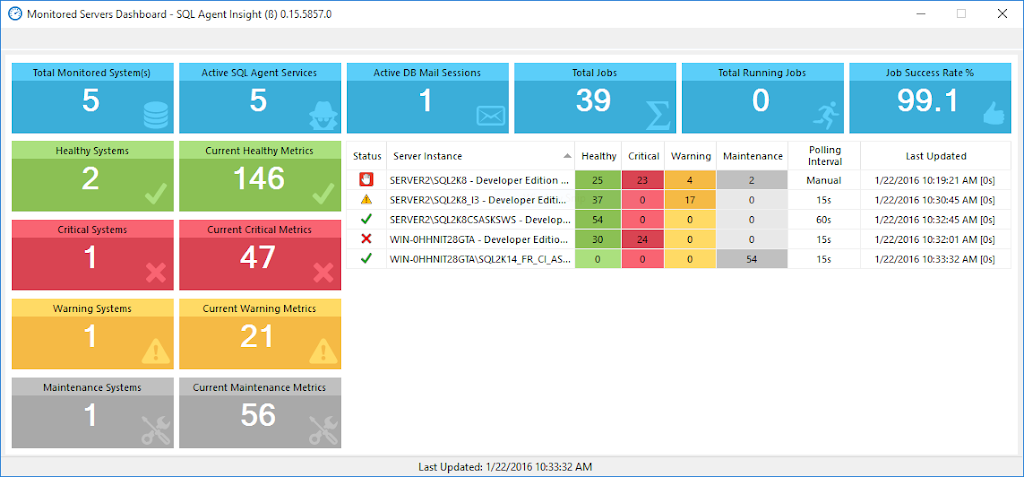Click the X icon in Current Critical Metrics tile
This screenshot has width=1024, height=477.
pos(323,272)
